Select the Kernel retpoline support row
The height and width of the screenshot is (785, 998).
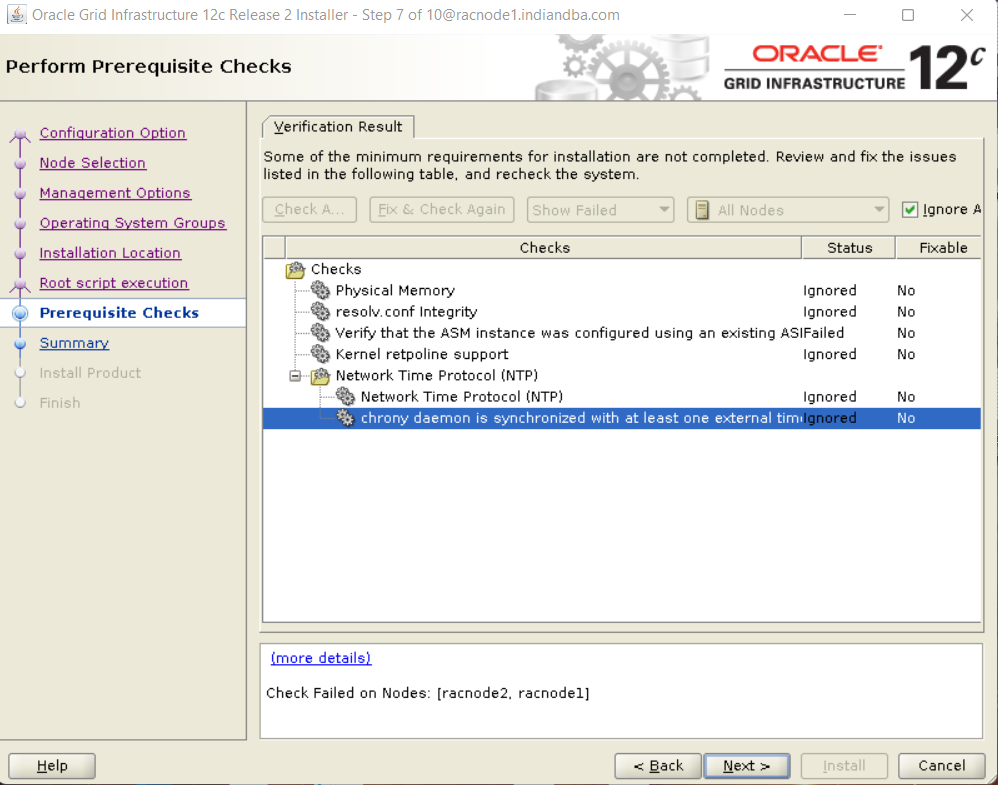click(622, 354)
